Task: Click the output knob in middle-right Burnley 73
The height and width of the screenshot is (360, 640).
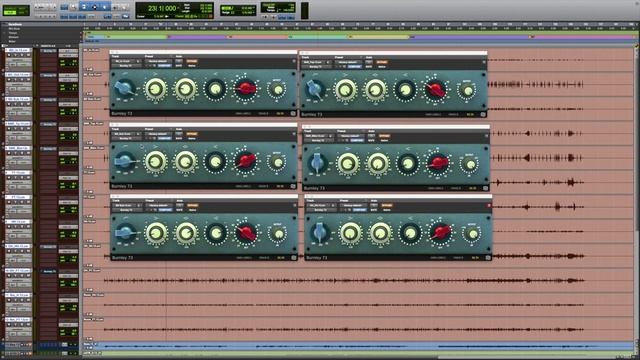Action: pyautogui.click(x=470, y=164)
